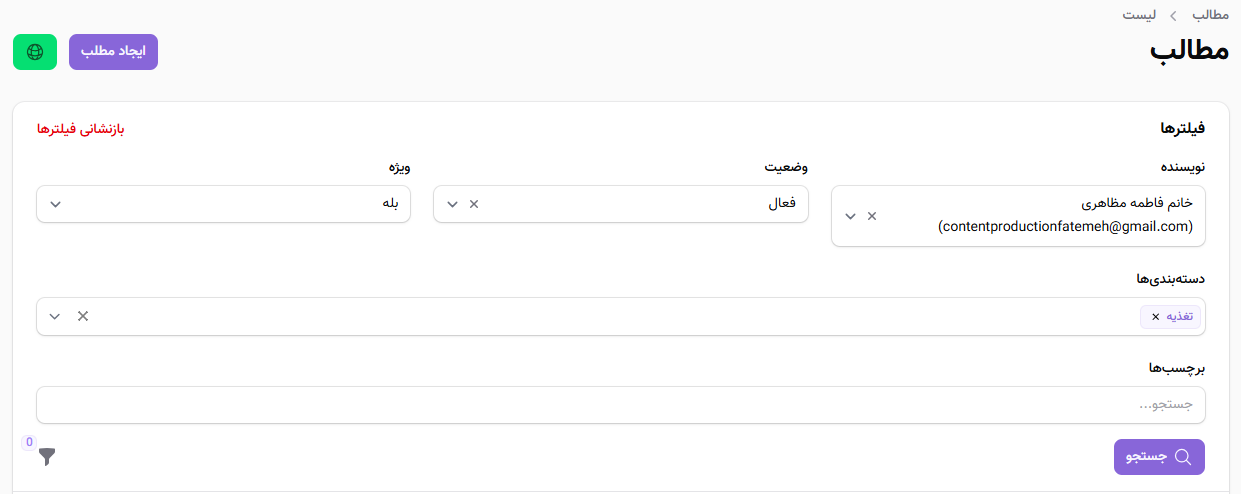
Task: Click the filter count badge 0
Action: 29,442
